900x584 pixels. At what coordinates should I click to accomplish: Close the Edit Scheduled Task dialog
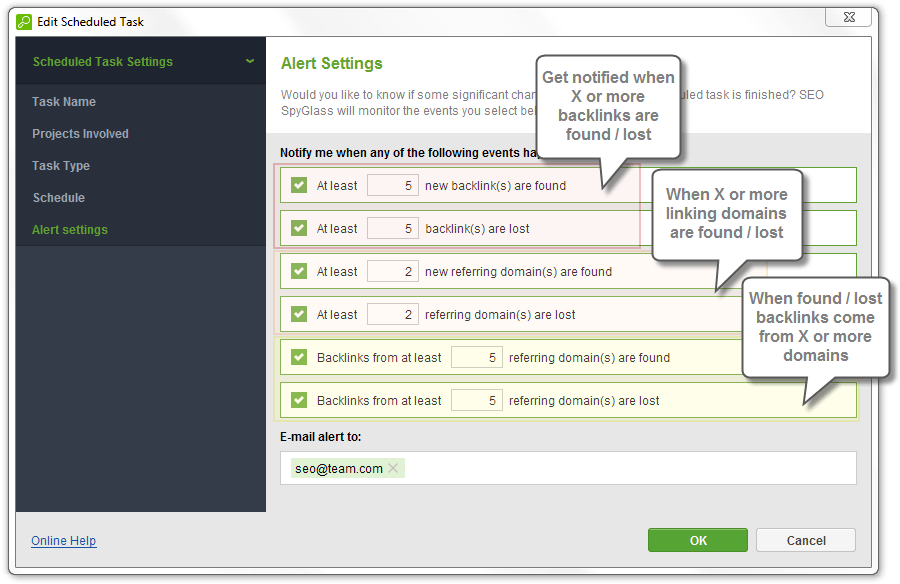pyautogui.click(x=849, y=17)
